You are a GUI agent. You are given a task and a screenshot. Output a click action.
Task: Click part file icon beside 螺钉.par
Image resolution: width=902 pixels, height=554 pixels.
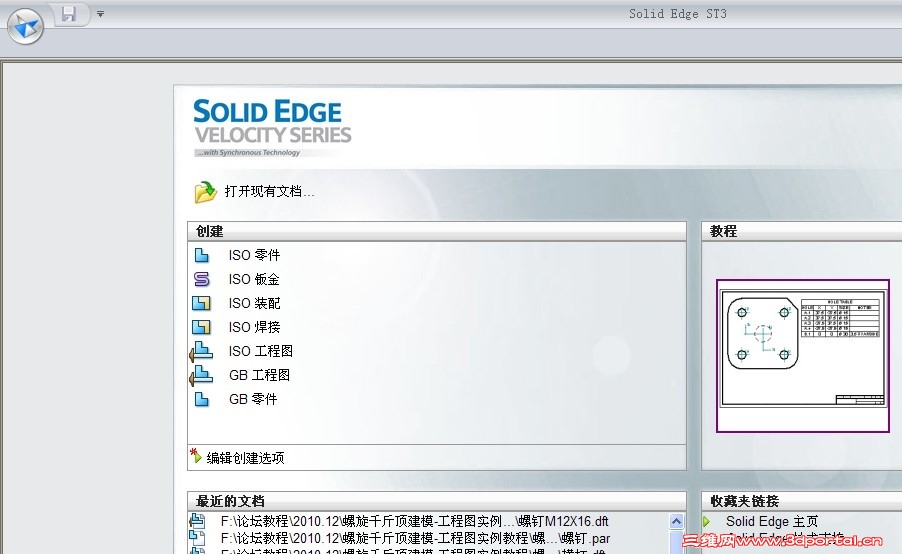(197, 538)
